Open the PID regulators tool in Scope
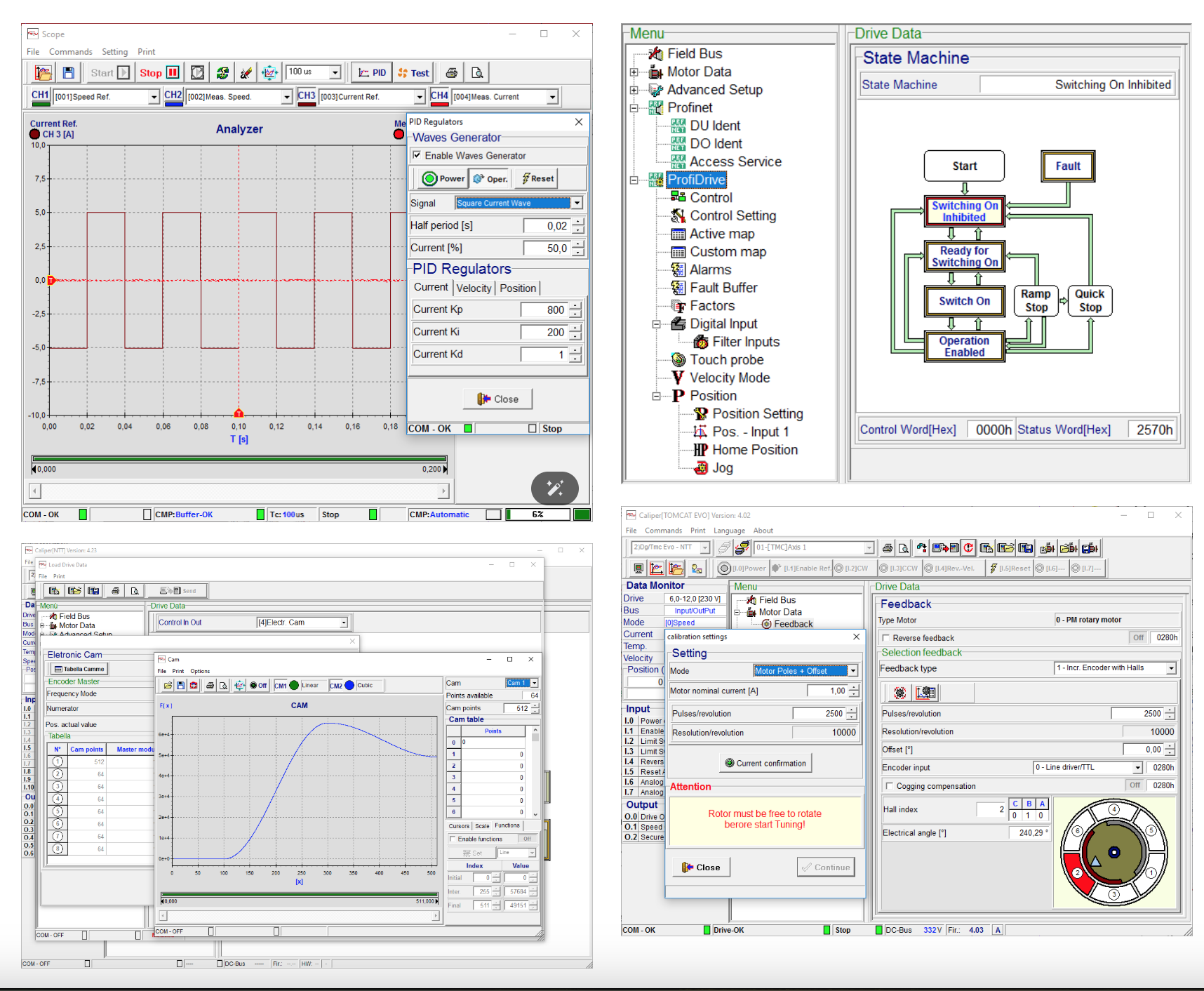Viewport: 1204px width, 991px height. click(x=372, y=72)
